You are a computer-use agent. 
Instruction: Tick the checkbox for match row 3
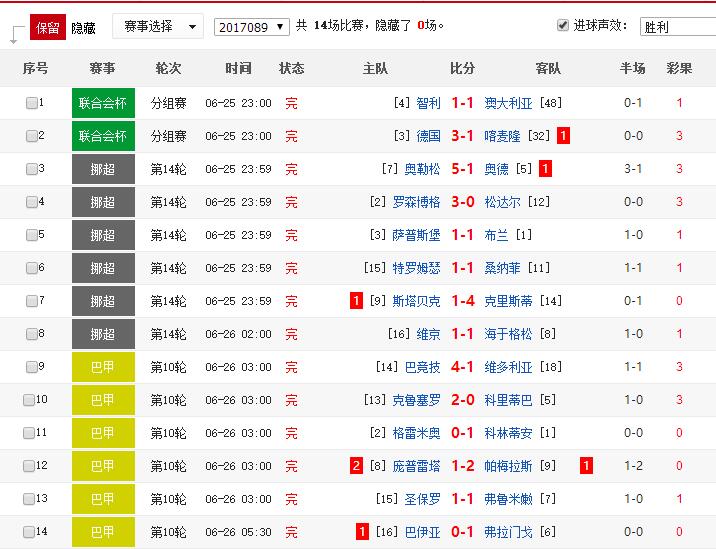coord(31,169)
